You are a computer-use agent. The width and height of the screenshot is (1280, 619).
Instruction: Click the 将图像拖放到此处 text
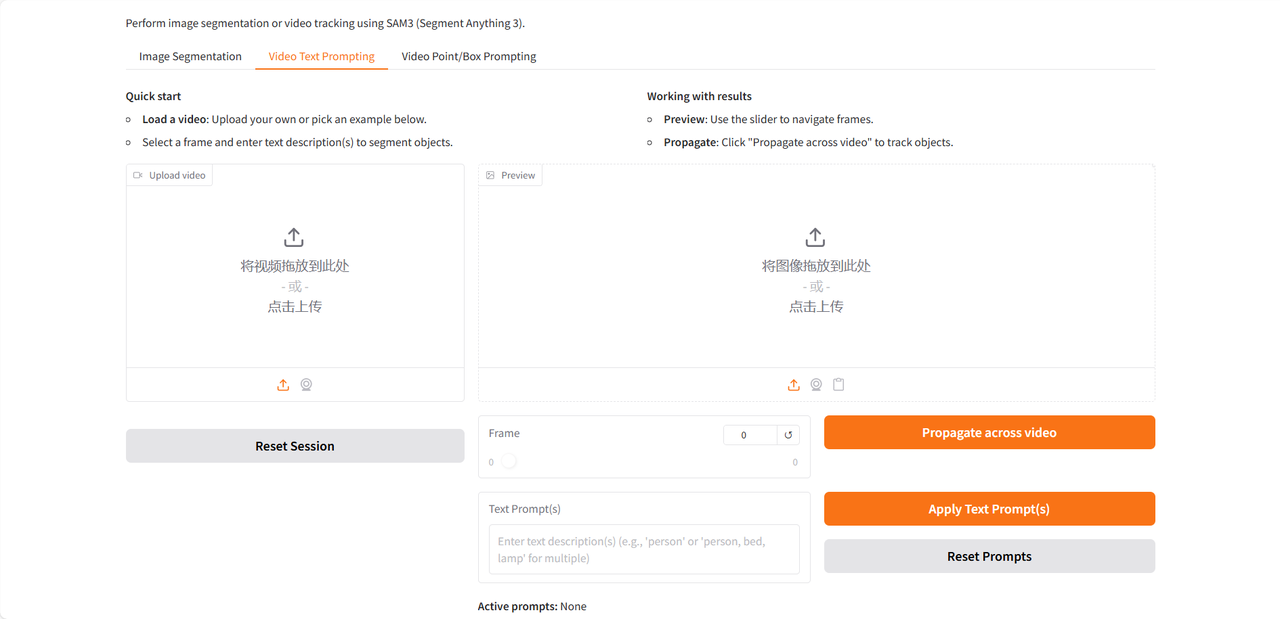816,266
